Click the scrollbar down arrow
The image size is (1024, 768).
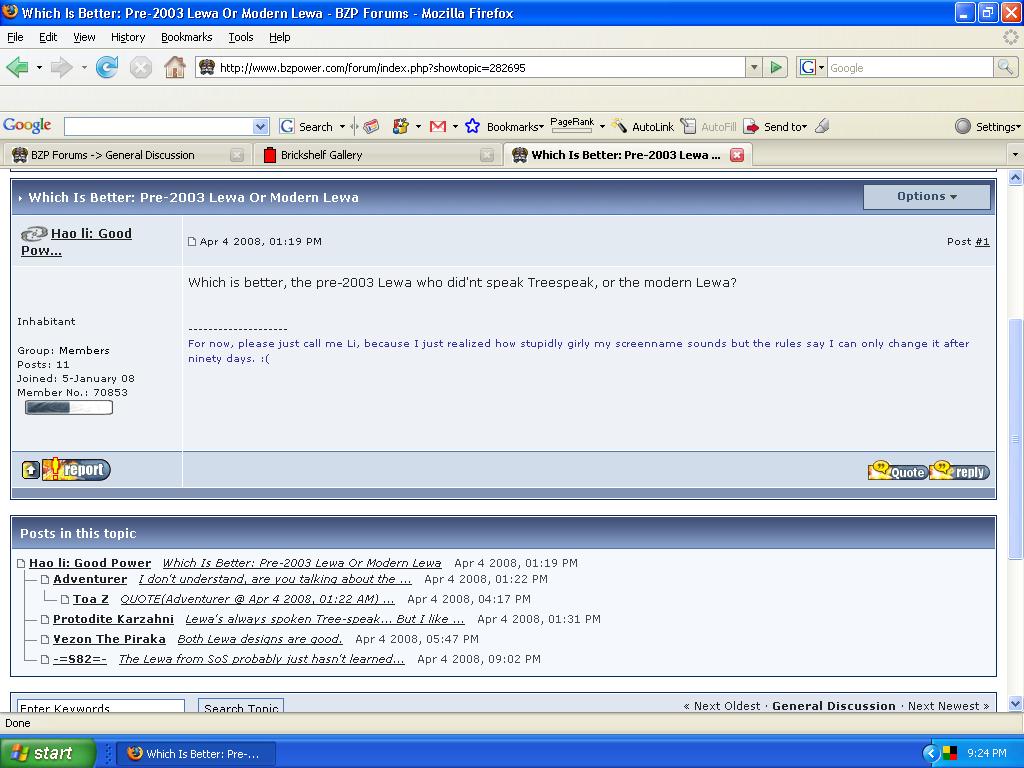point(1015,704)
